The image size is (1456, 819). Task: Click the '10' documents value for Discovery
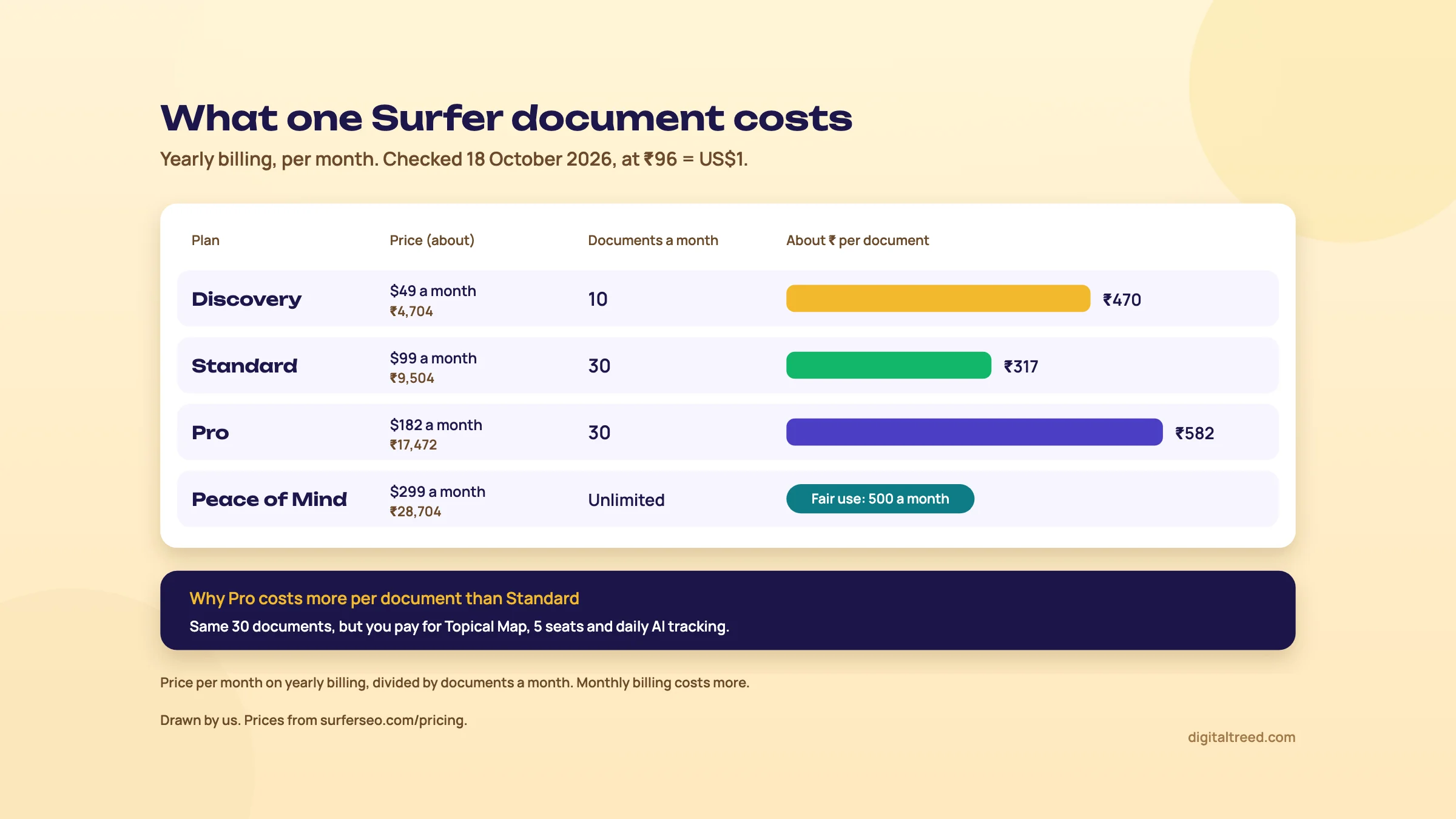click(x=598, y=299)
